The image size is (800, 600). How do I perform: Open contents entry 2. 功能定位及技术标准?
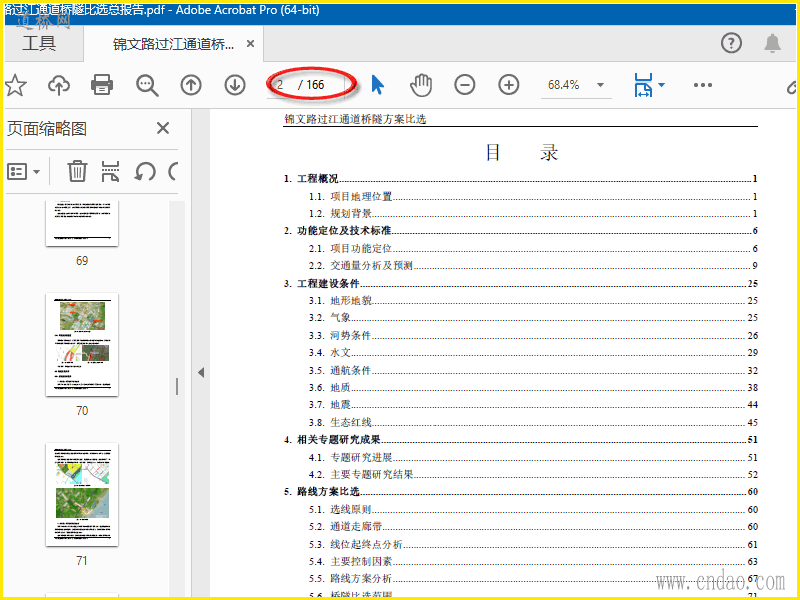520,231
